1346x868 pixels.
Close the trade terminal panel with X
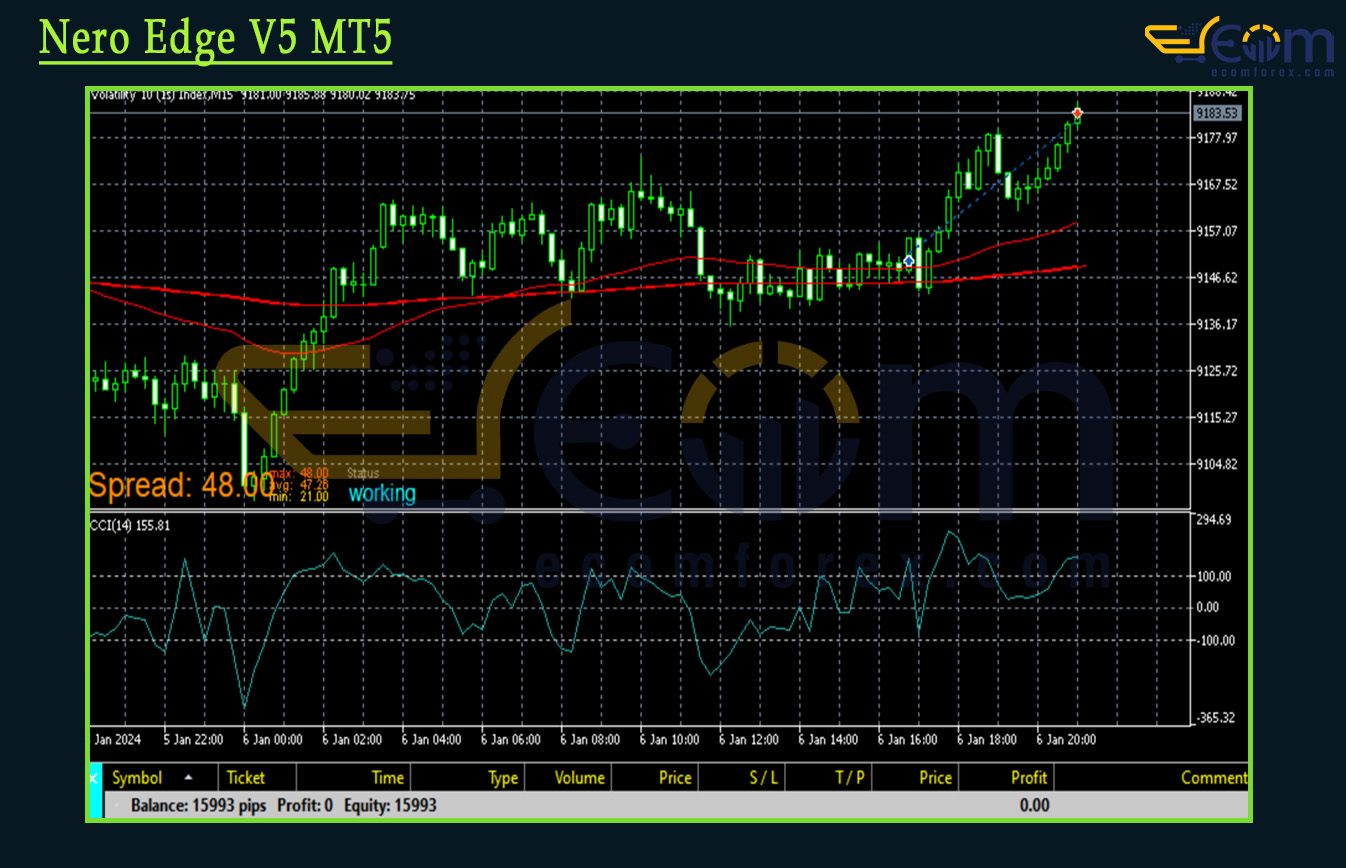[x=95, y=778]
